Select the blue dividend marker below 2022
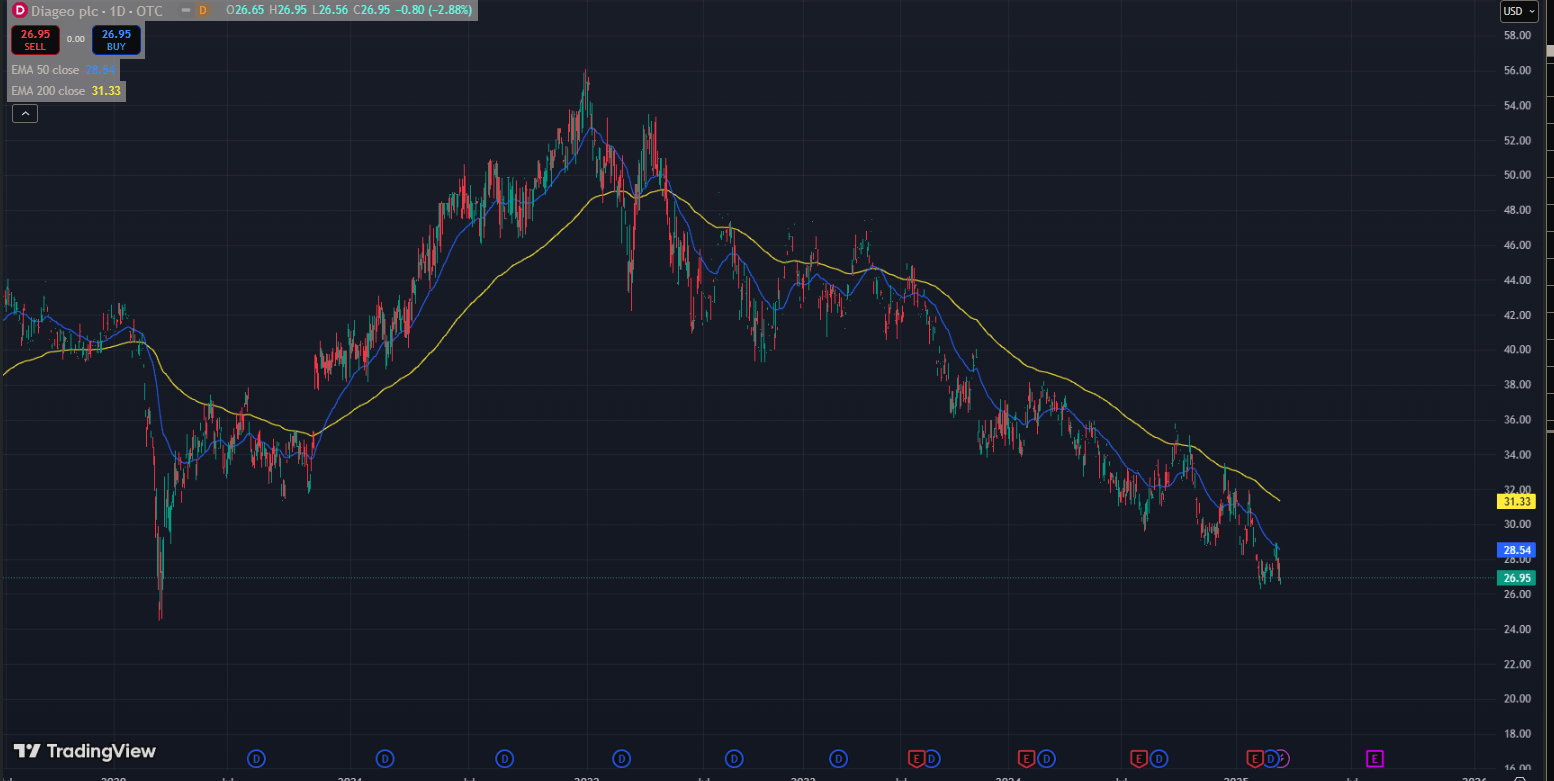The image size is (1554, 781). tap(621, 758)
